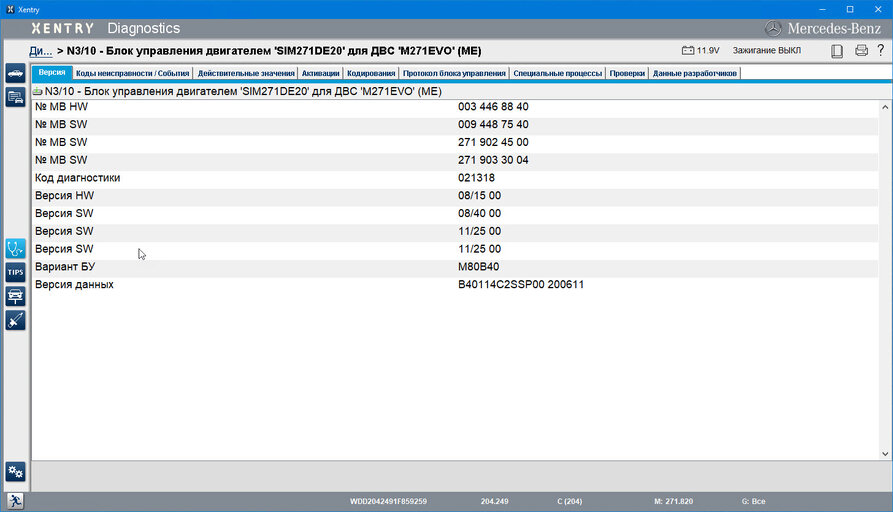Click the scrollbar up arrow
The width and height of the screenshot is (893, 512).
(x=885, y=107)
